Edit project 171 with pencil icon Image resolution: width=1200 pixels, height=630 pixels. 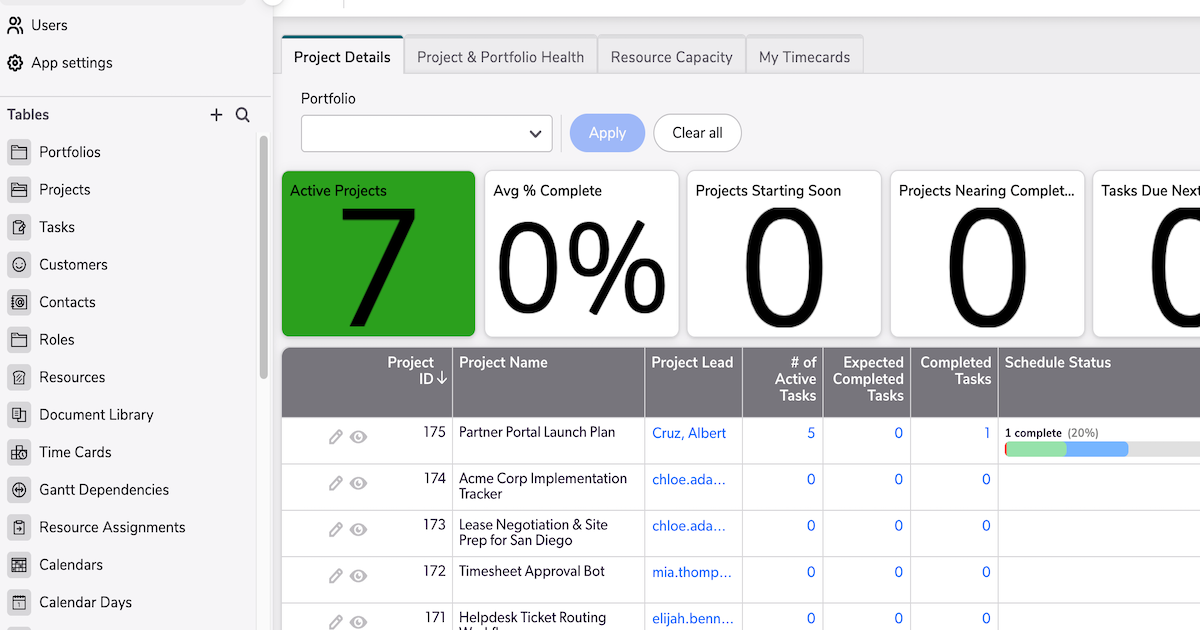pos(336,622)
